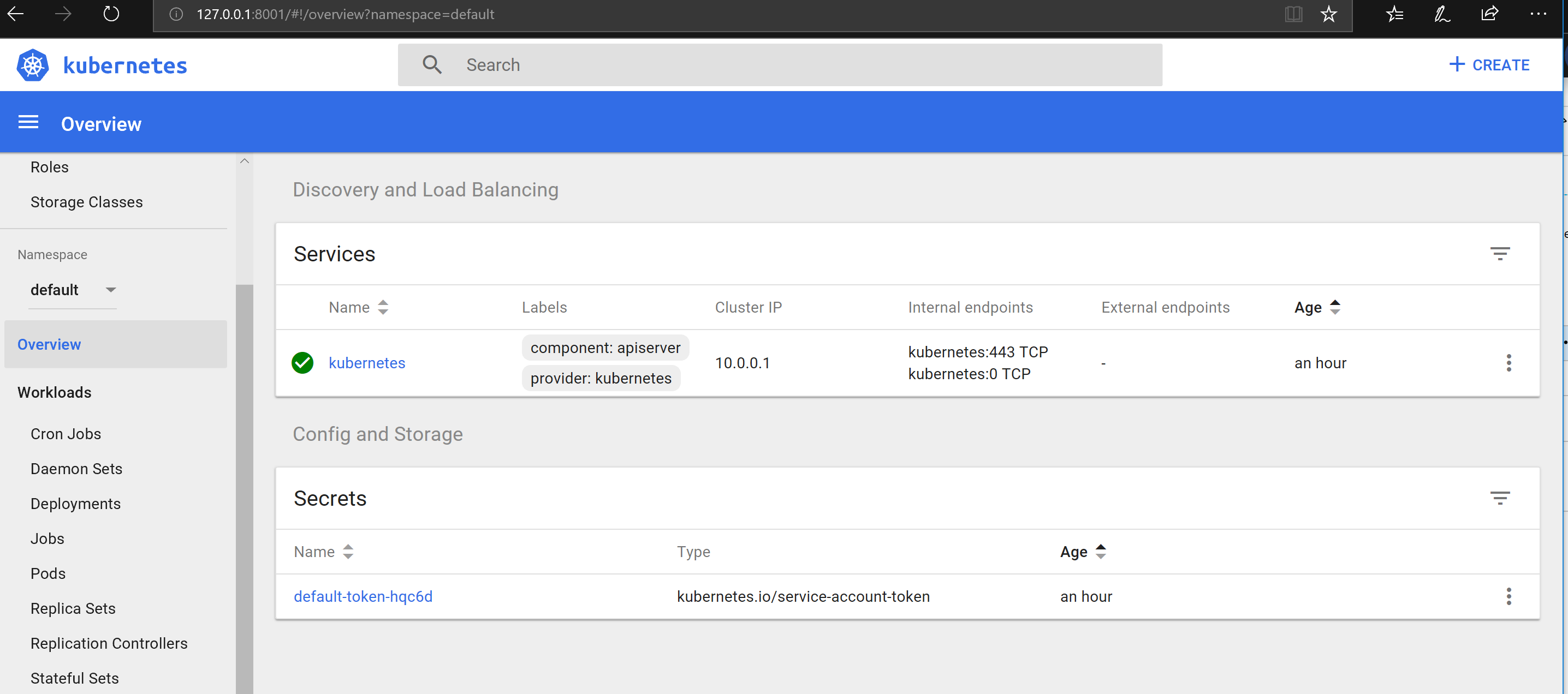Sort Services by Name arrows
Image resolution: width=1568 pixels, height=694 pixels.
click(383, 307)
